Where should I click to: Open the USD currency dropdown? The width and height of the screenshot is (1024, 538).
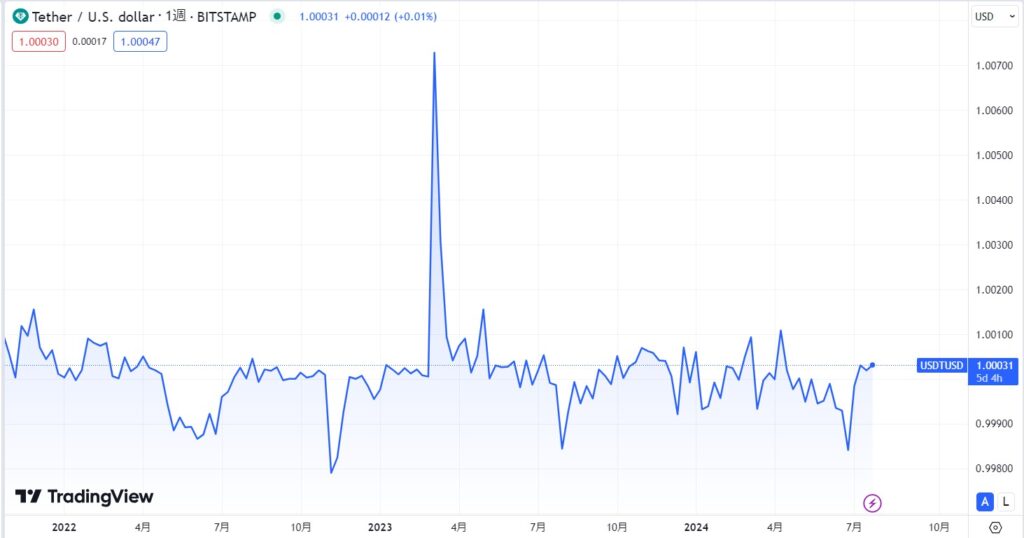pyautogui.click(x=995, y=16)
